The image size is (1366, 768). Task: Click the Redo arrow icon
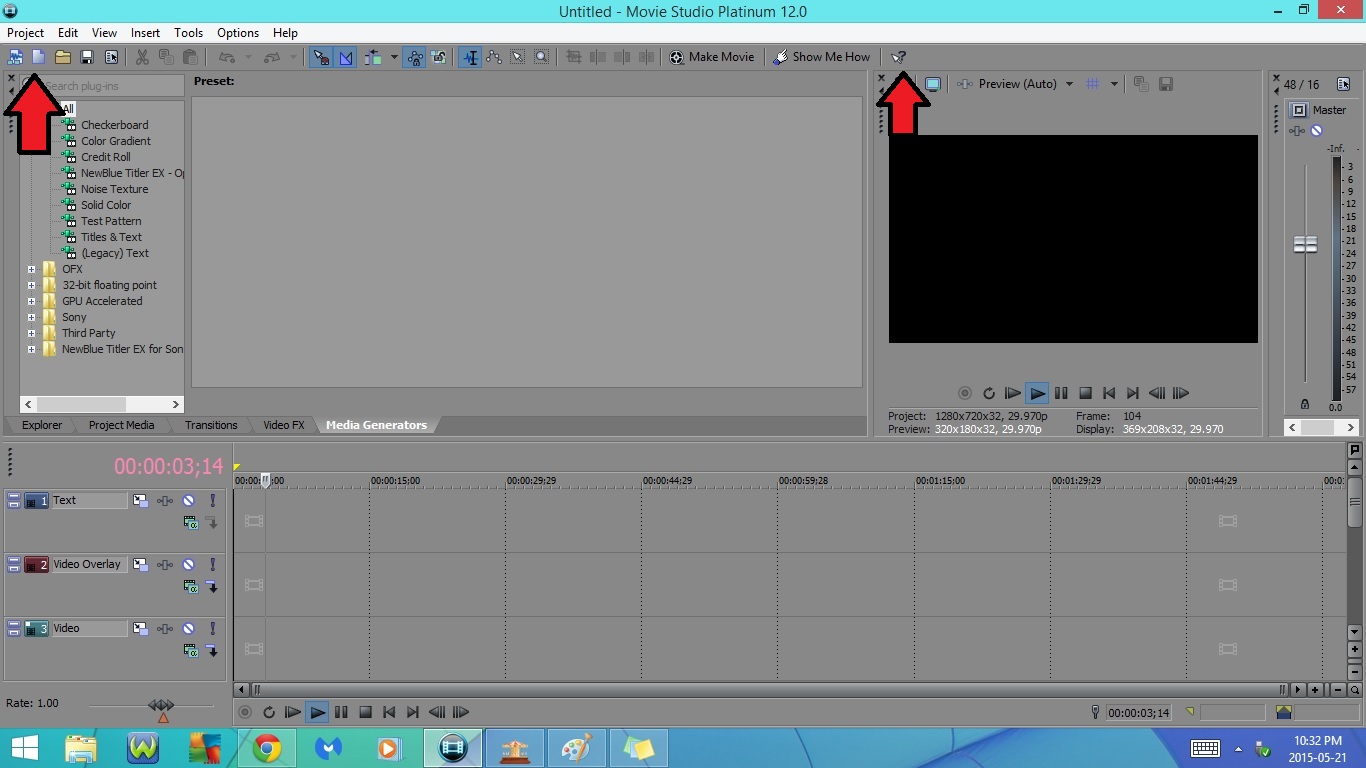point(271,57)
